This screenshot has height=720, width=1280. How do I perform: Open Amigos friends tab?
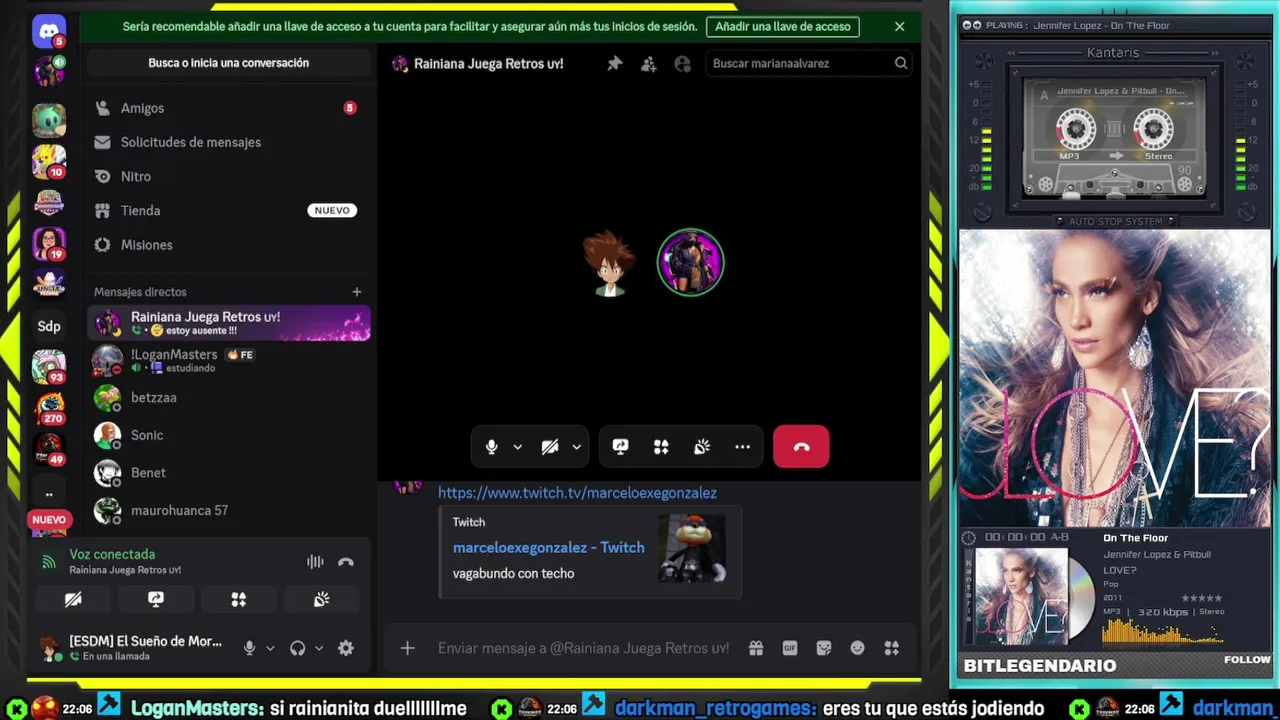coord(229,108)
